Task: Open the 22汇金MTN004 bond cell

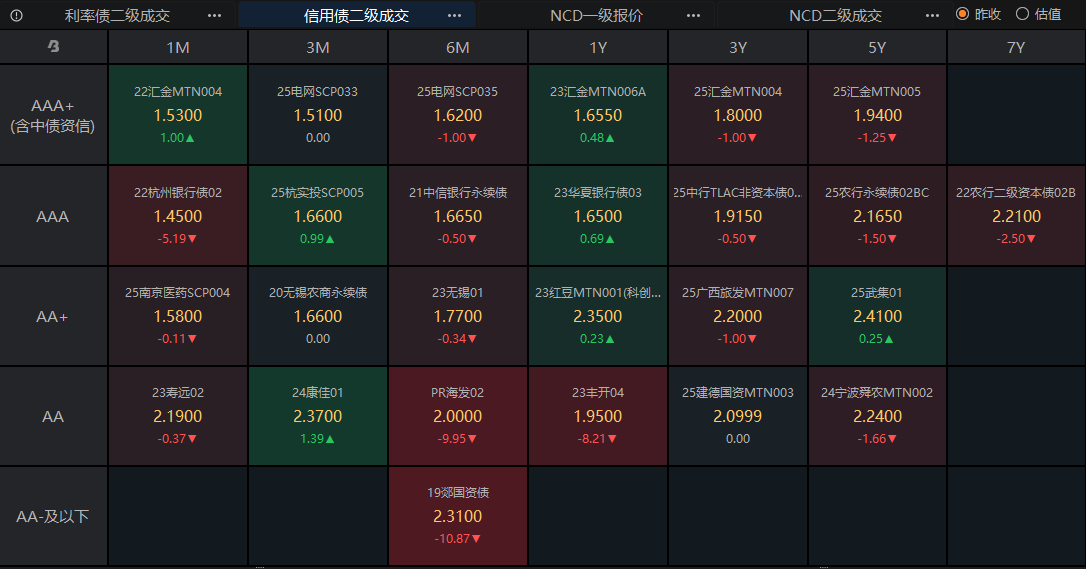Action: point(178,115)
